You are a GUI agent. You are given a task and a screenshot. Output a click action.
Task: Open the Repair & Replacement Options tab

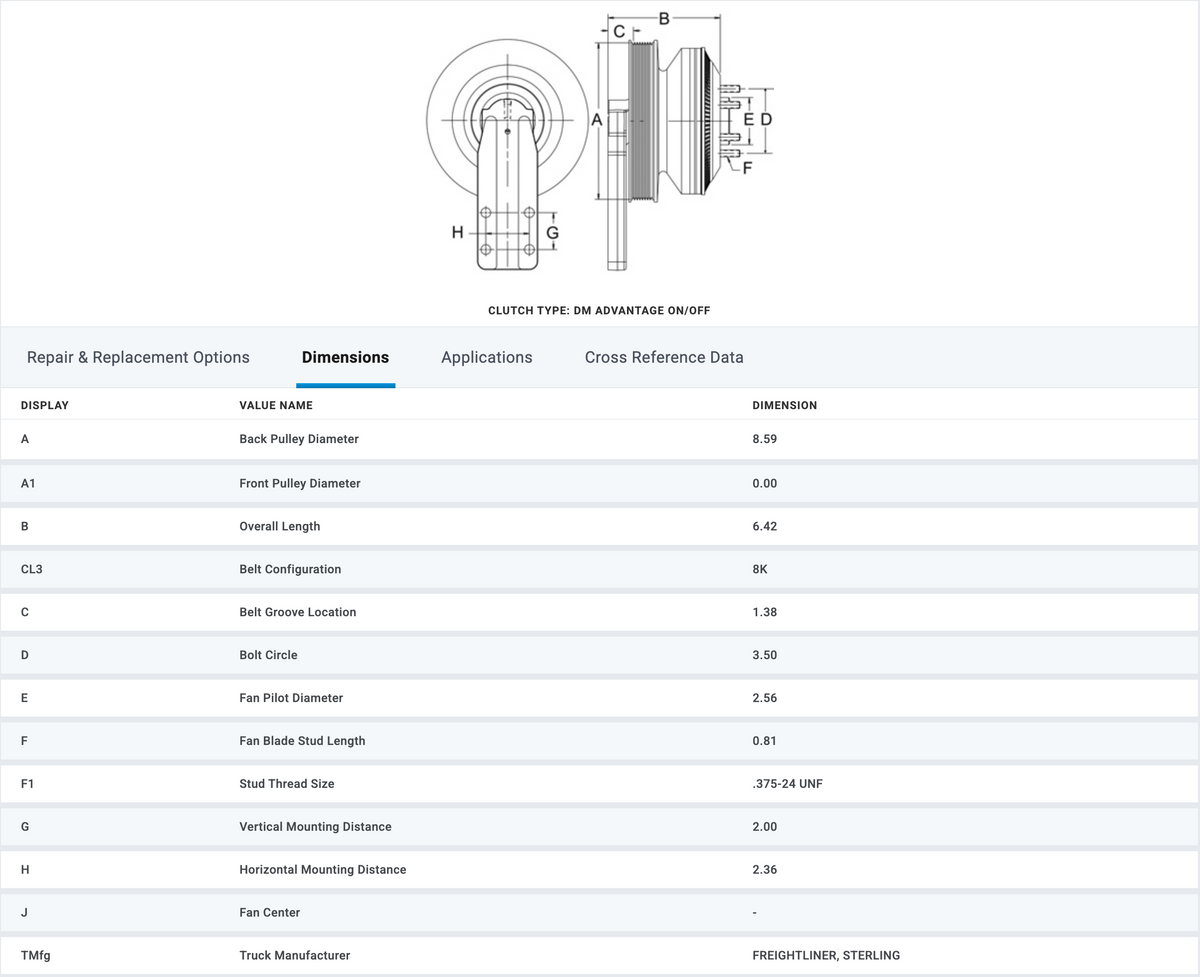pos(138,357)
